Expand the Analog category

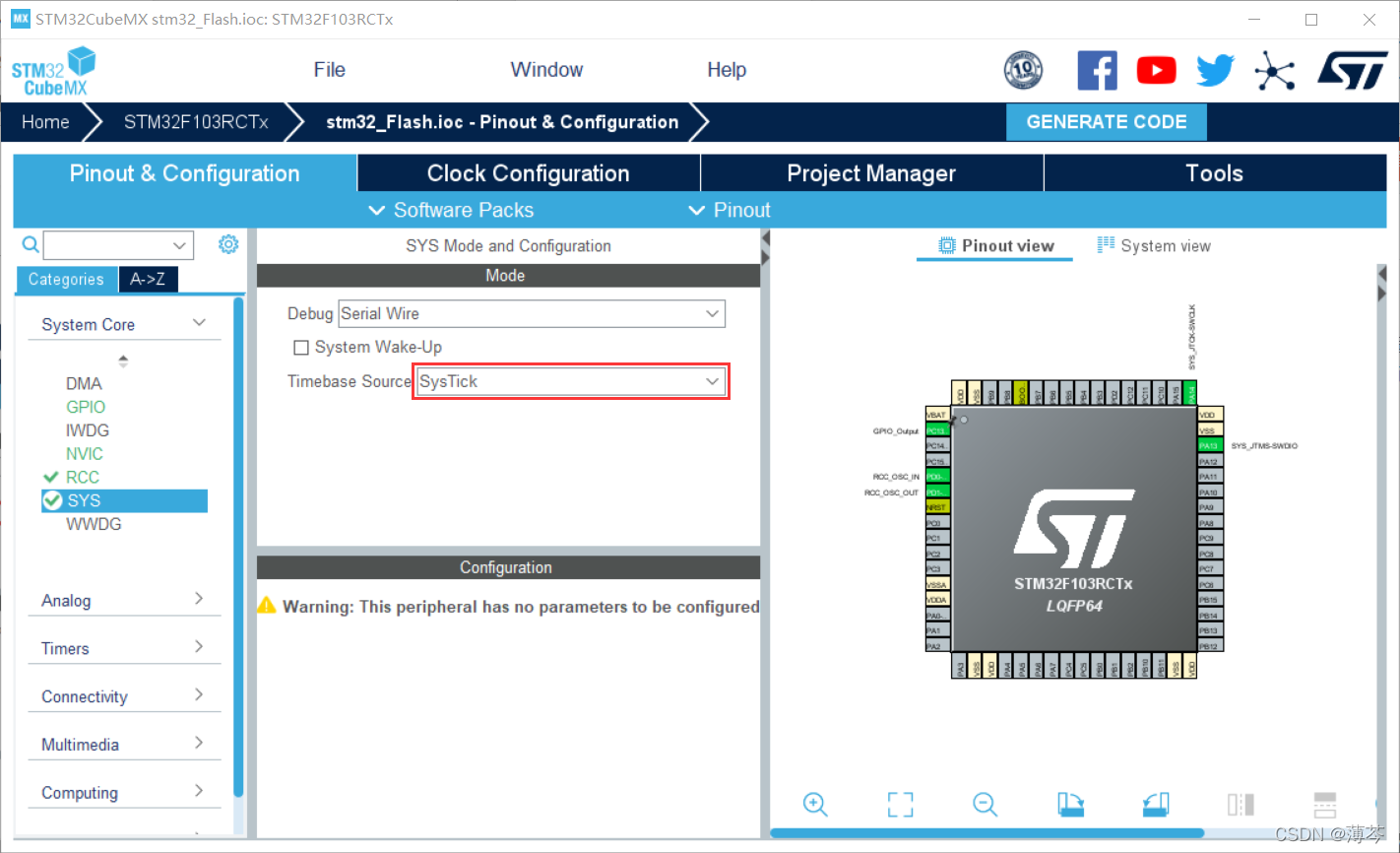pos(124,600)
